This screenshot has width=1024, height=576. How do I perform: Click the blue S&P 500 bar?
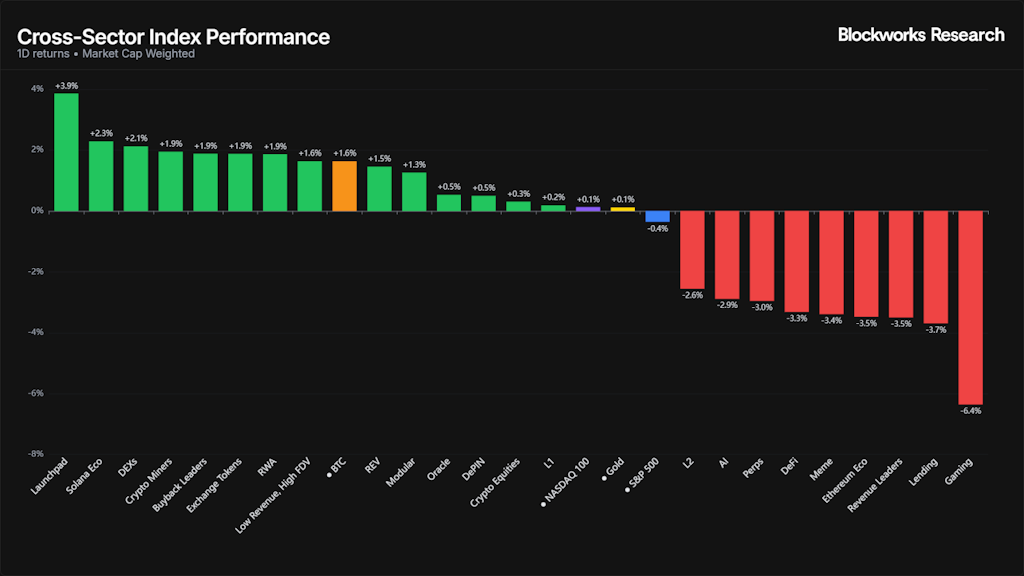pos(657,216)
